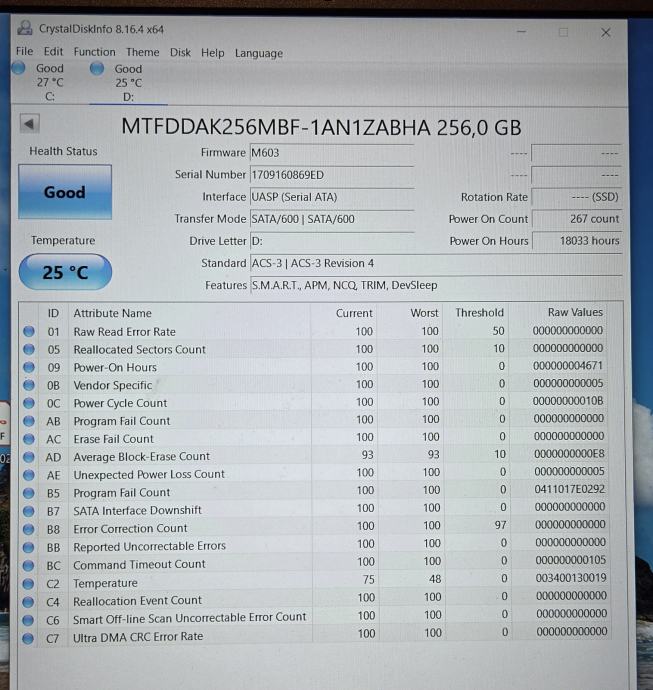The width and height of the screenshot is (653, 690).
Task: Click the status dot for SATA Interface Downshift
Action: (x=29, y=511)
